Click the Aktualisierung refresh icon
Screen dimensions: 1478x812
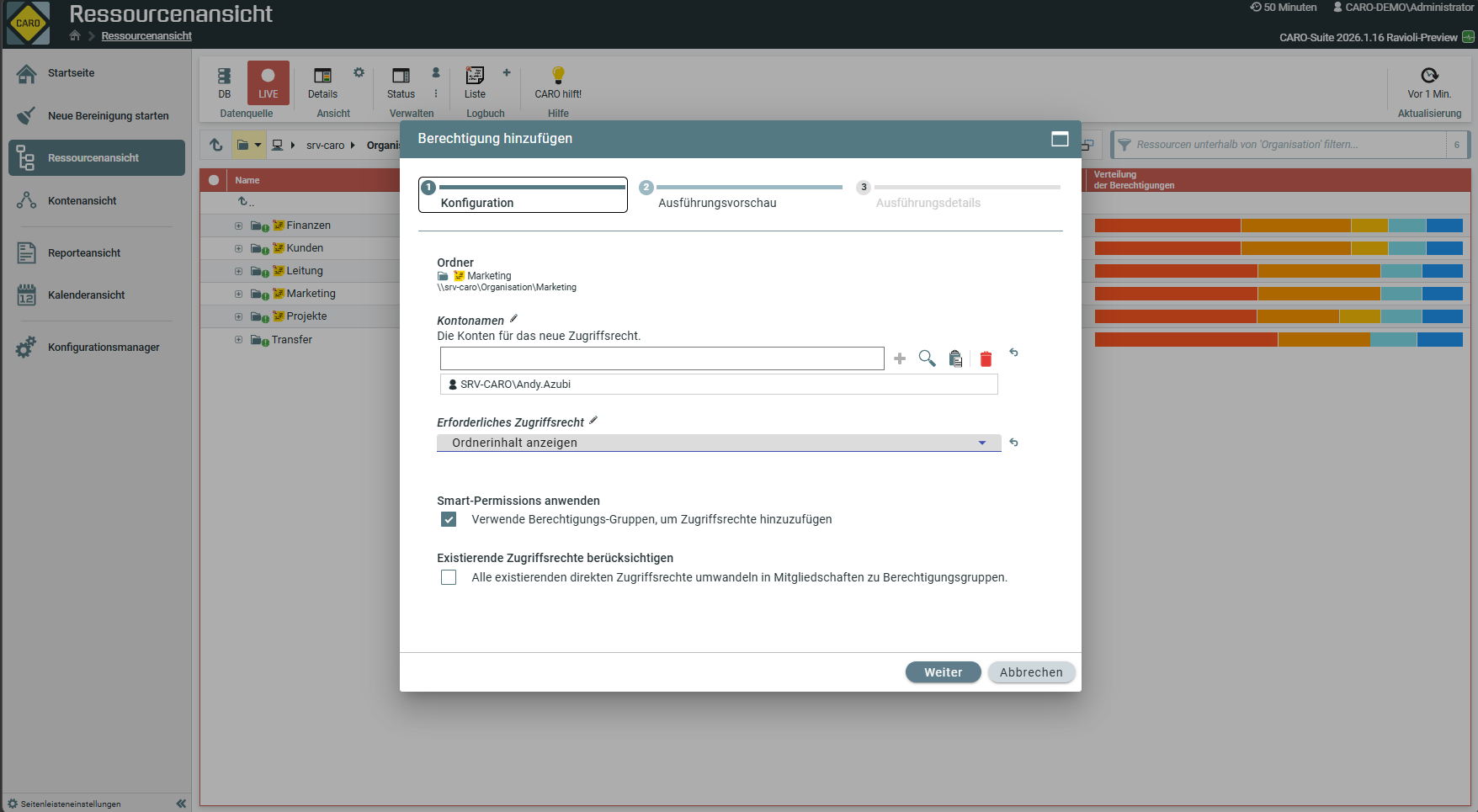1429,76
